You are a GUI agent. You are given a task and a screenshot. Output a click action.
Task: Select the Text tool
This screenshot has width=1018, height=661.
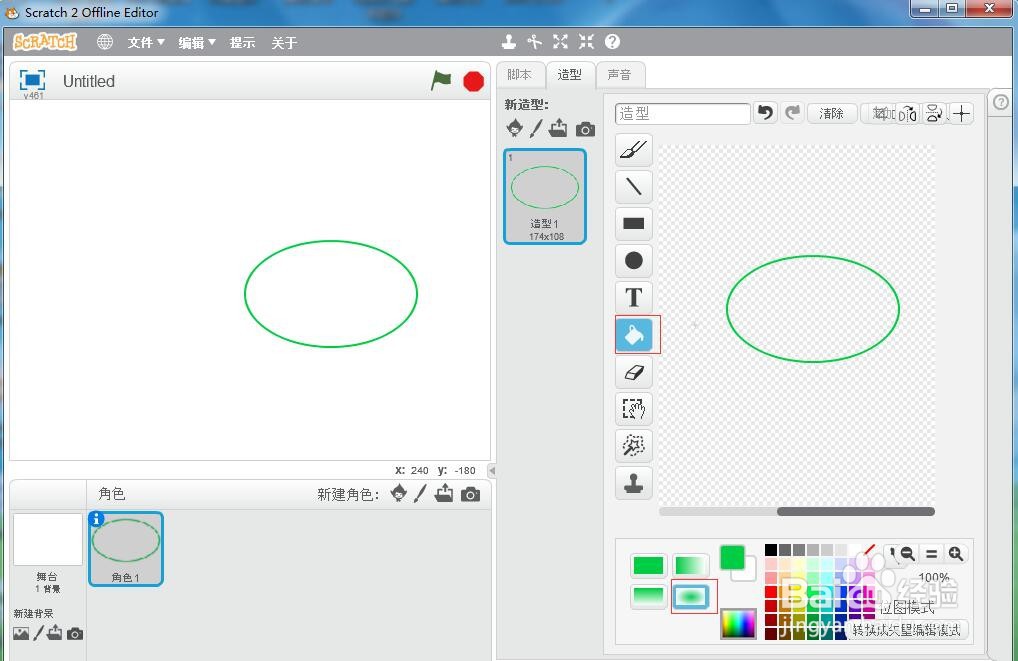634,297
